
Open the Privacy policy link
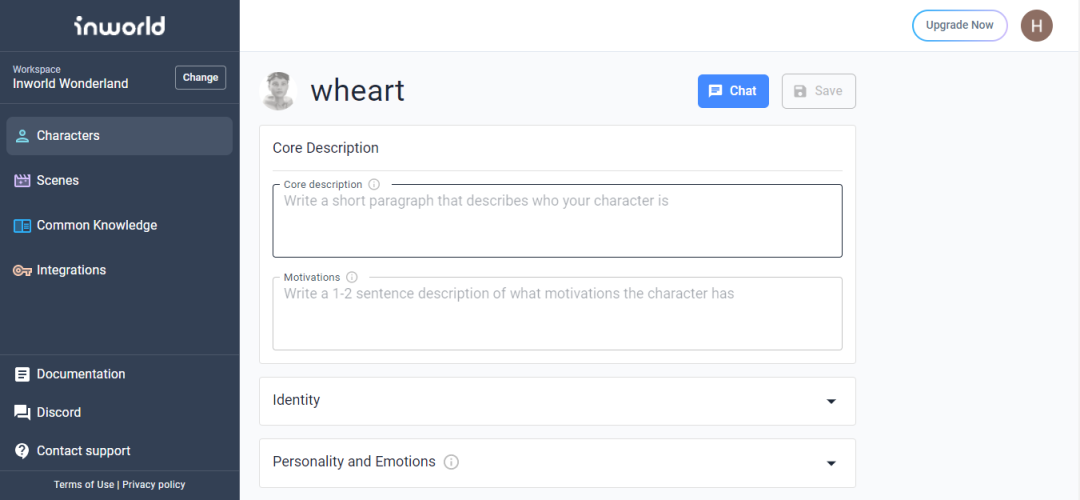[x=153, y=485]
